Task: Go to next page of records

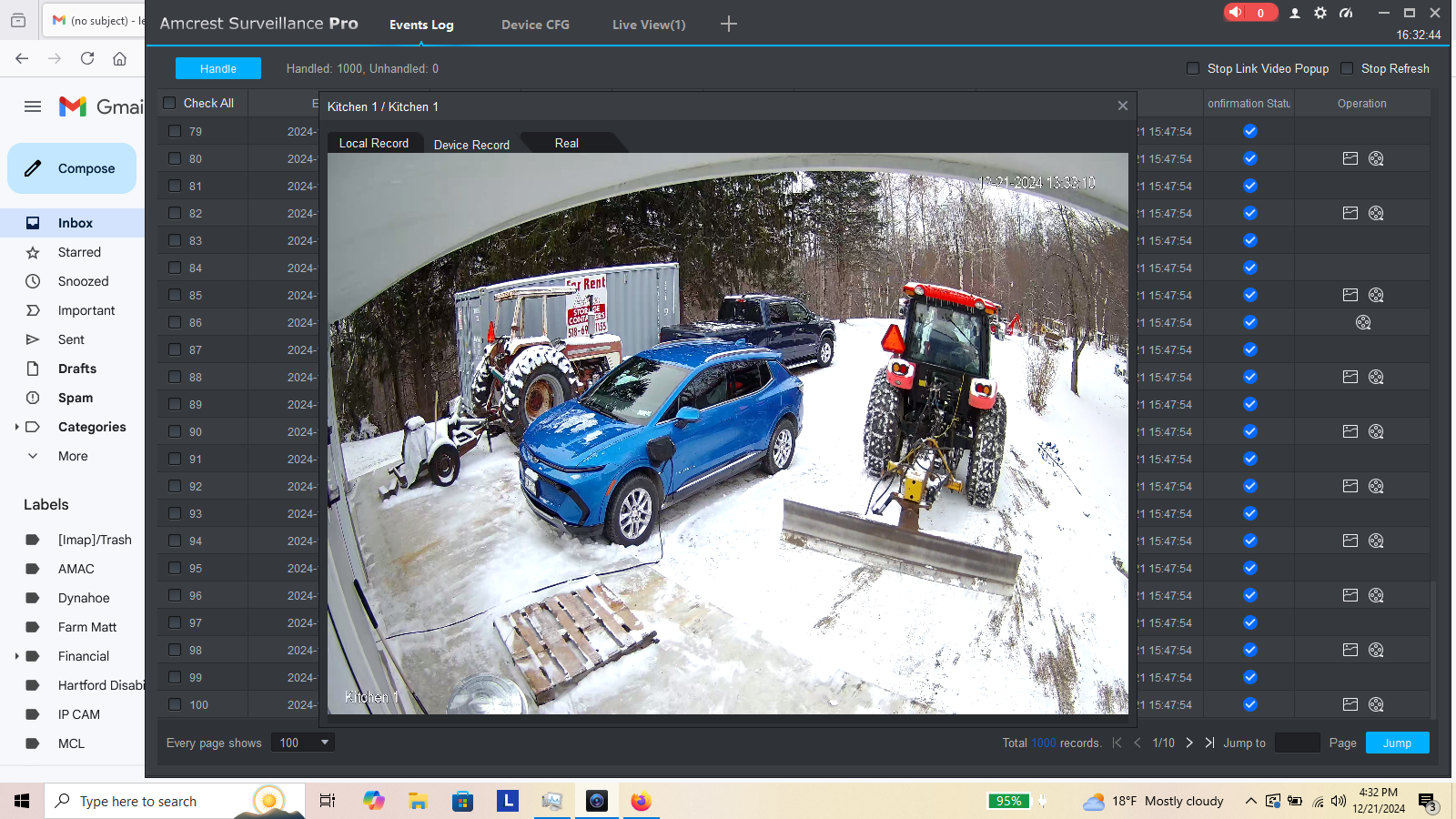Action: click(1189, 743)
